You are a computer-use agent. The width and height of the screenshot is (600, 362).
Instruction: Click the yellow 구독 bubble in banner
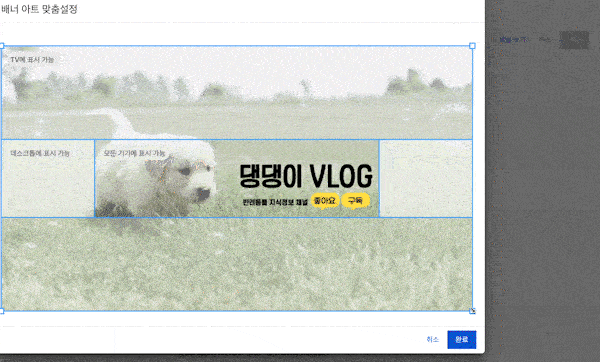pyautogui.click(x=355, y=201)
